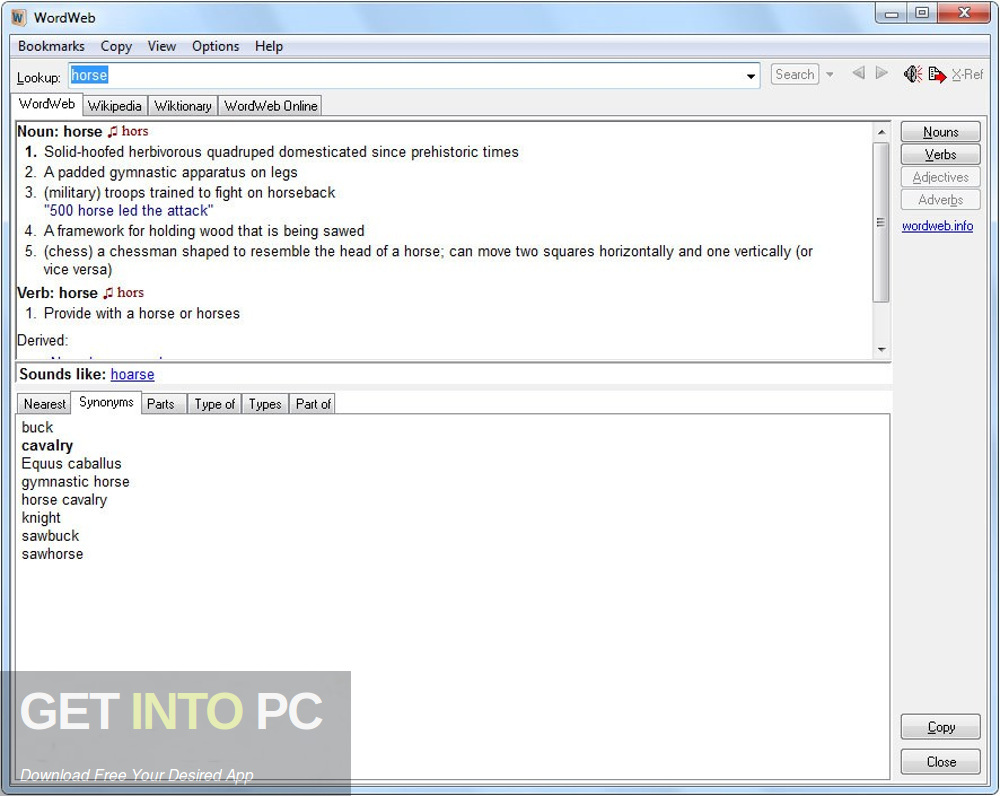Select synonym 'horse cavalry'
This screenshot has width=1000, height=796.
[64, 500]
